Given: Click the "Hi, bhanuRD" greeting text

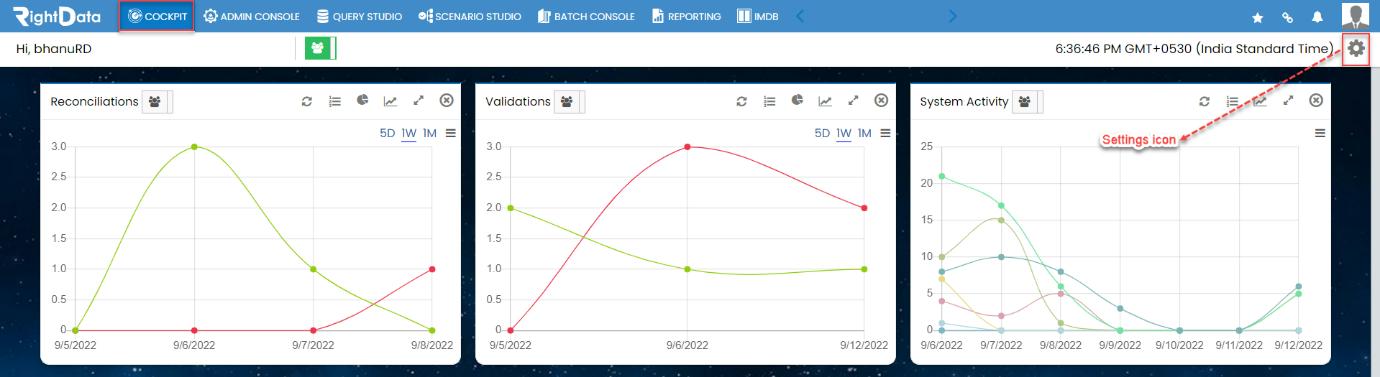Looking at the screenshot, I should [54, 48].
